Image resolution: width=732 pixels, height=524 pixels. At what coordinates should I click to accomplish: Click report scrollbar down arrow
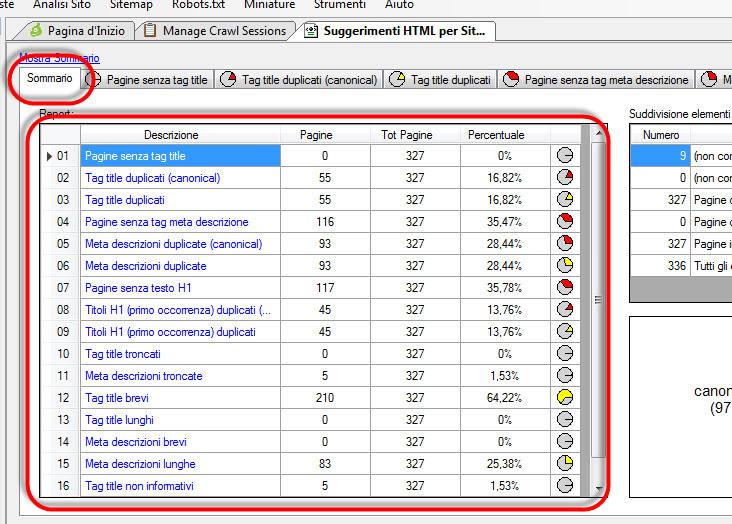[x=598, y=489]
